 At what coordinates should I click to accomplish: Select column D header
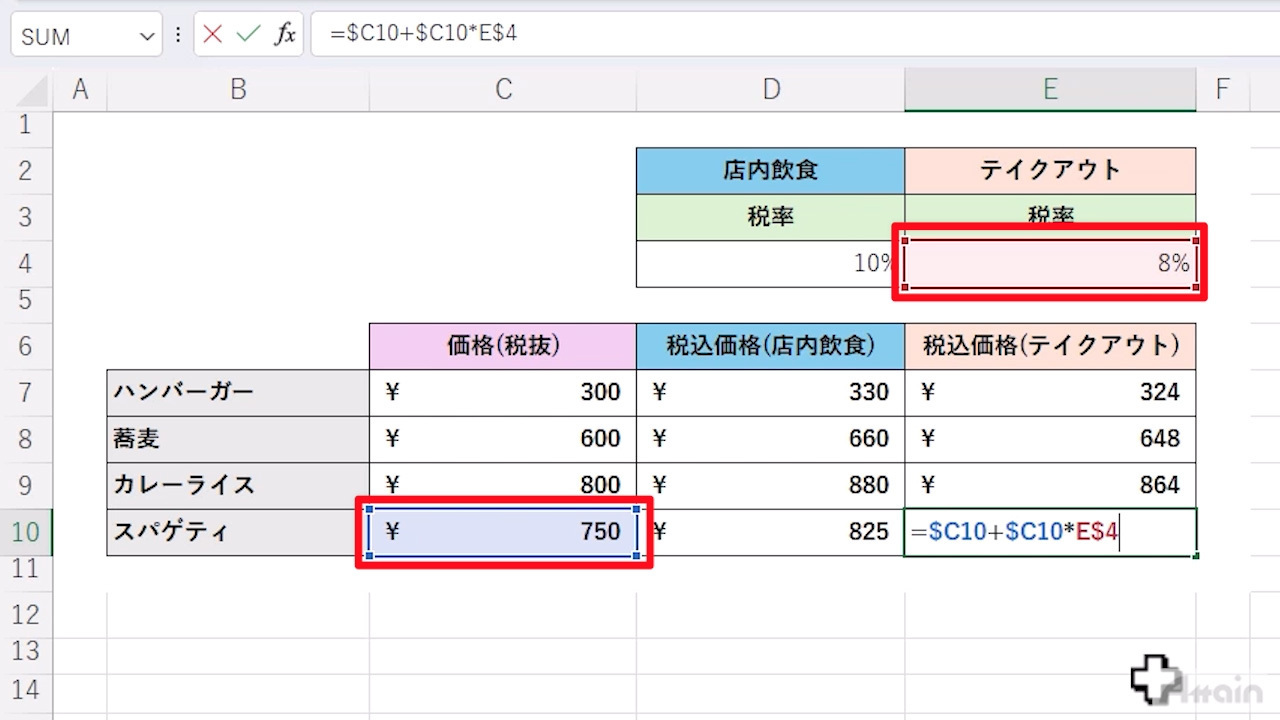coord(771,90)
